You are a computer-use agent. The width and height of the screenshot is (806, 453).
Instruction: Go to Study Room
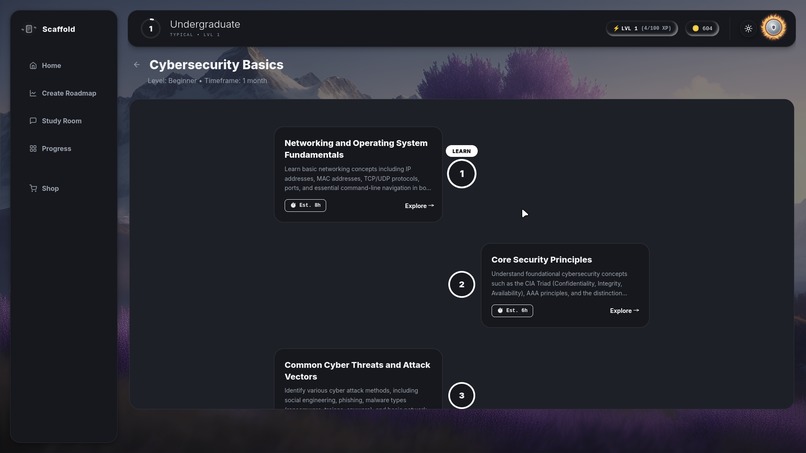coord(64,121)
